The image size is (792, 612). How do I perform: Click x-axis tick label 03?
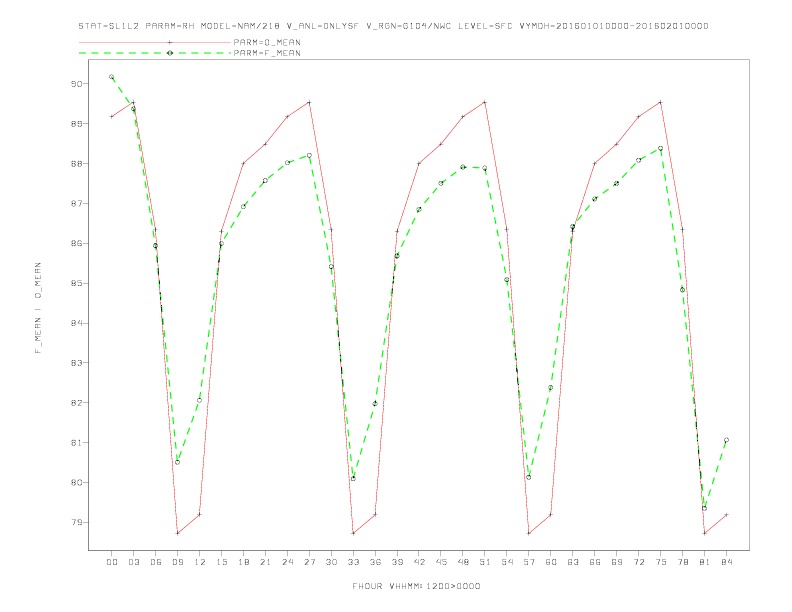click(133, 562)
